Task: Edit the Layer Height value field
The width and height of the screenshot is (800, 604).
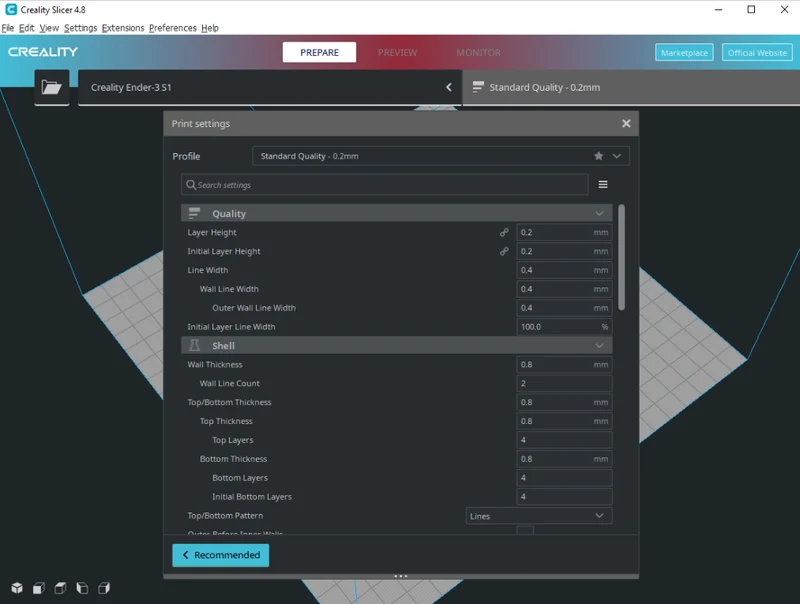Action: [564, 233]
